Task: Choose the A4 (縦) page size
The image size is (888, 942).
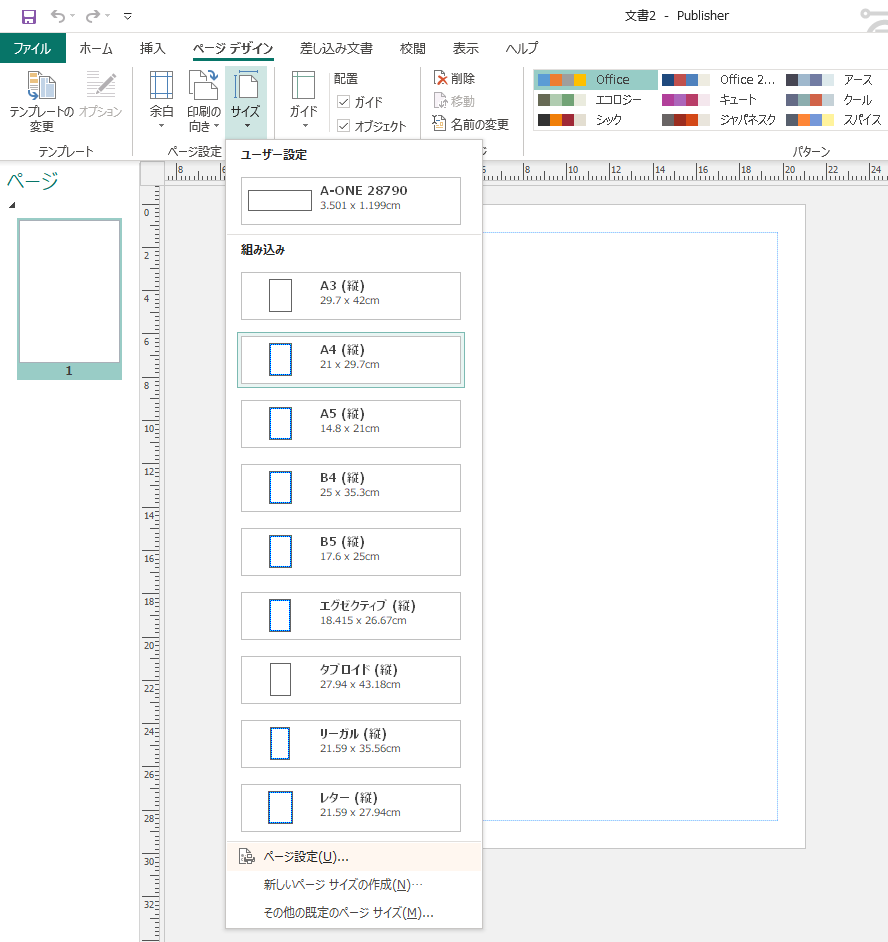Action: [x=351, y=360]
